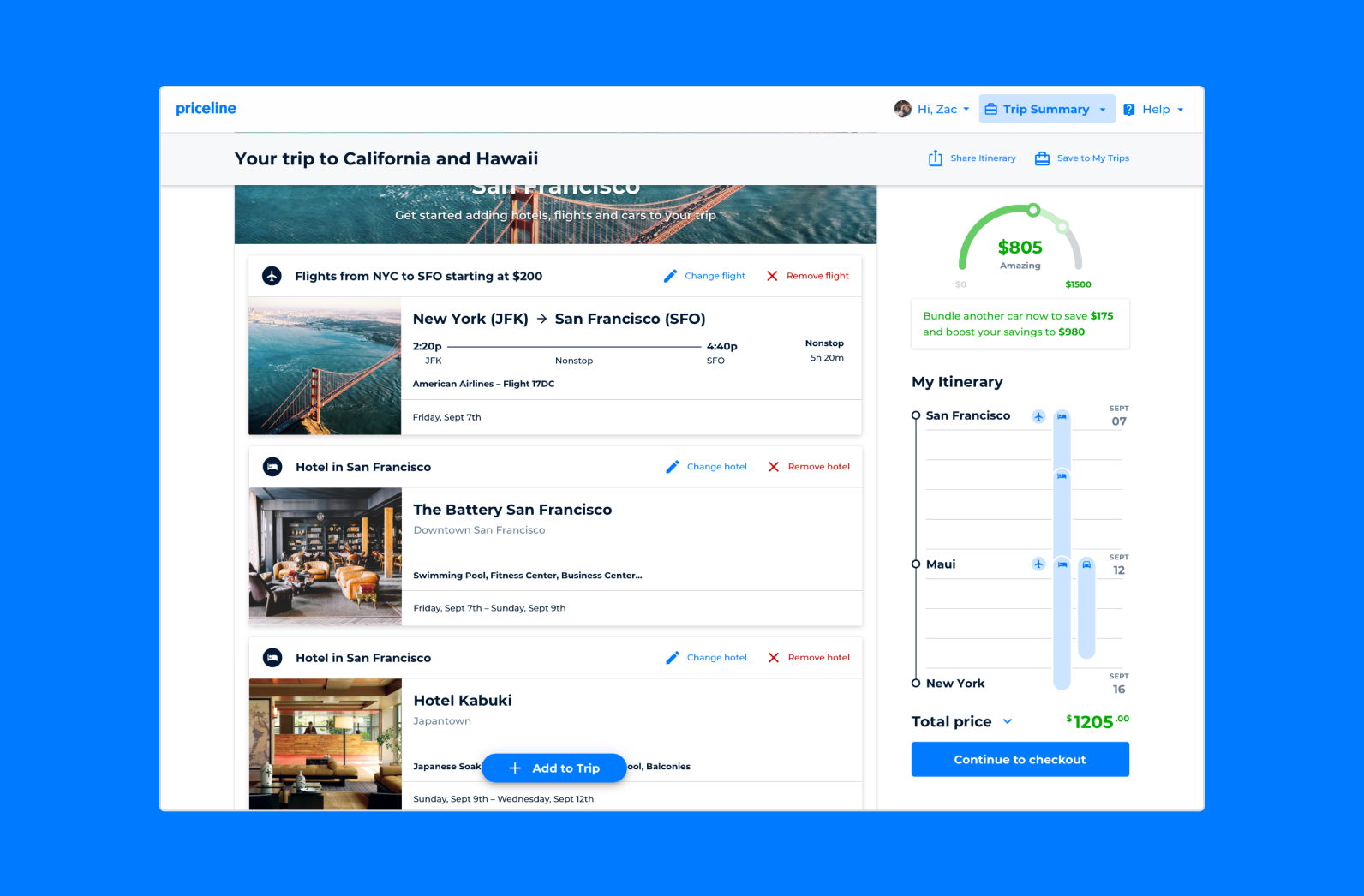Click the red X beside Remove flight
Screen dimensions: 1364x896
click(x=772, y=276)
